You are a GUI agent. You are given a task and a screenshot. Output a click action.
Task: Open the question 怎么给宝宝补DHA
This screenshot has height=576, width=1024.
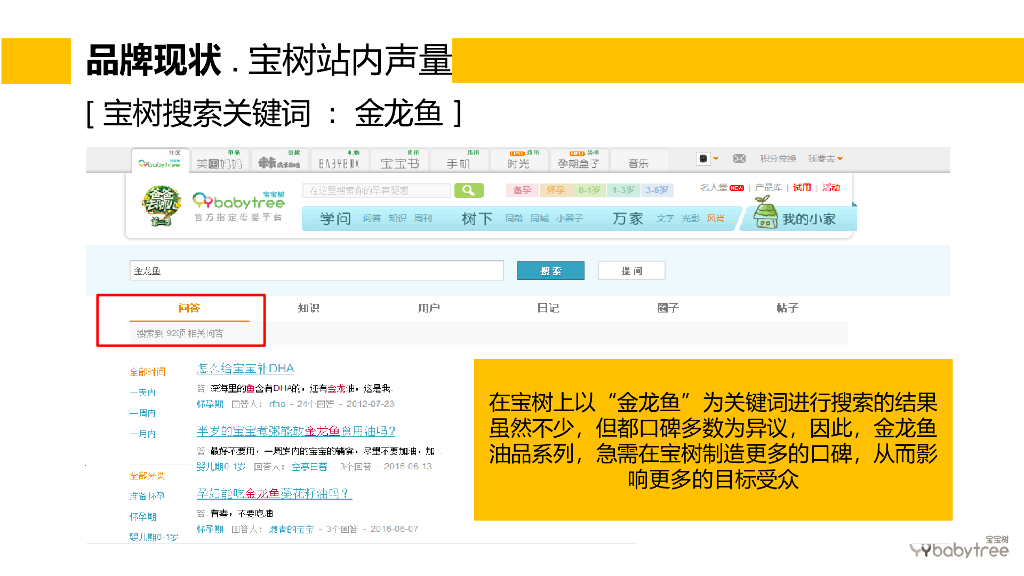pyautogui.click(x=246, y=368)
